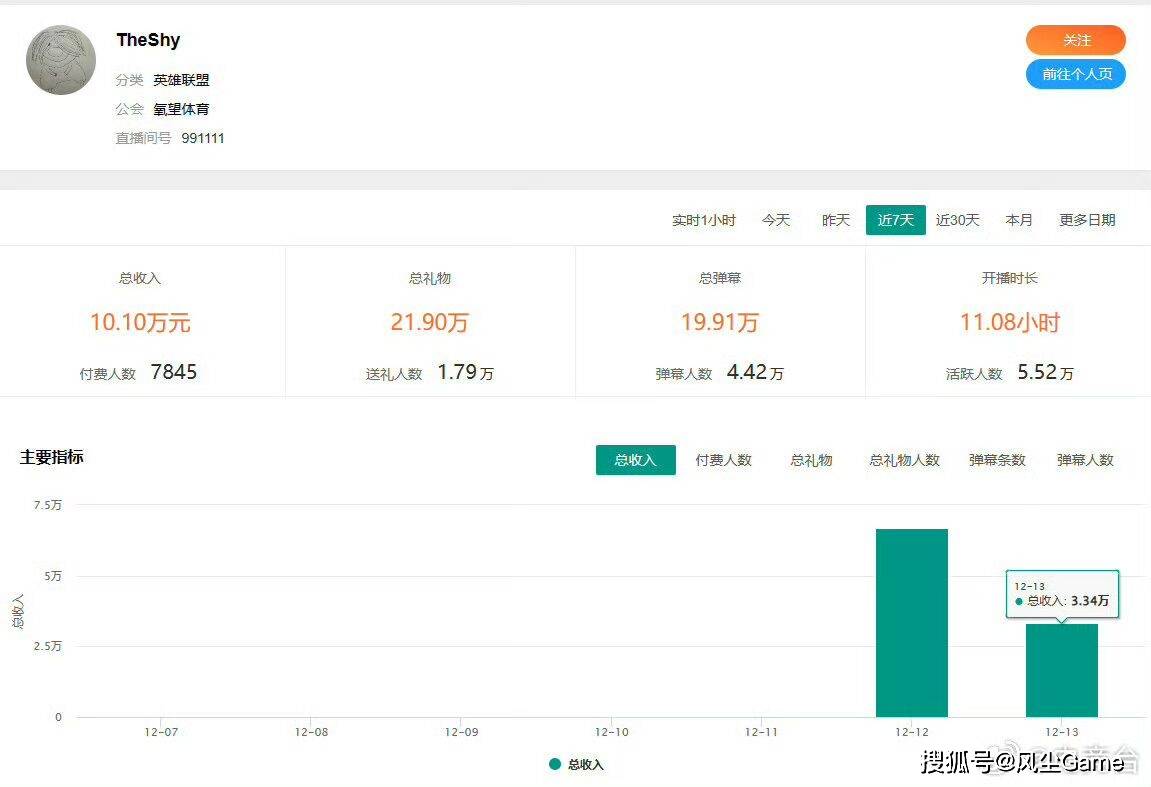Click the category value 英雄联盟
Viewport: 1151px width, 787px height.
[181, 80]
